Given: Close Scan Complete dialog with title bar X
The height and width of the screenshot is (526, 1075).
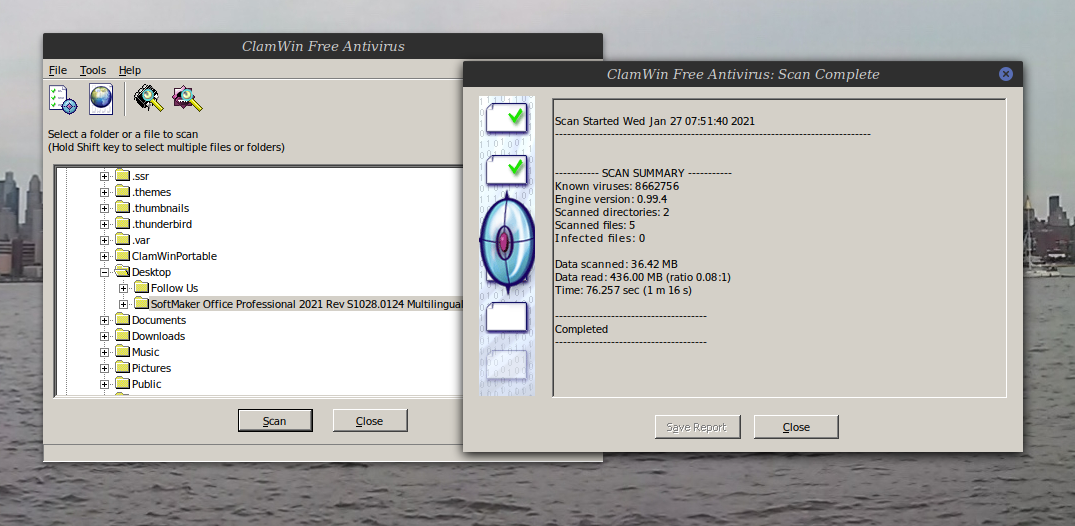Looking at the screenshot, I should pyautogui.click(x=1006, y=74).
